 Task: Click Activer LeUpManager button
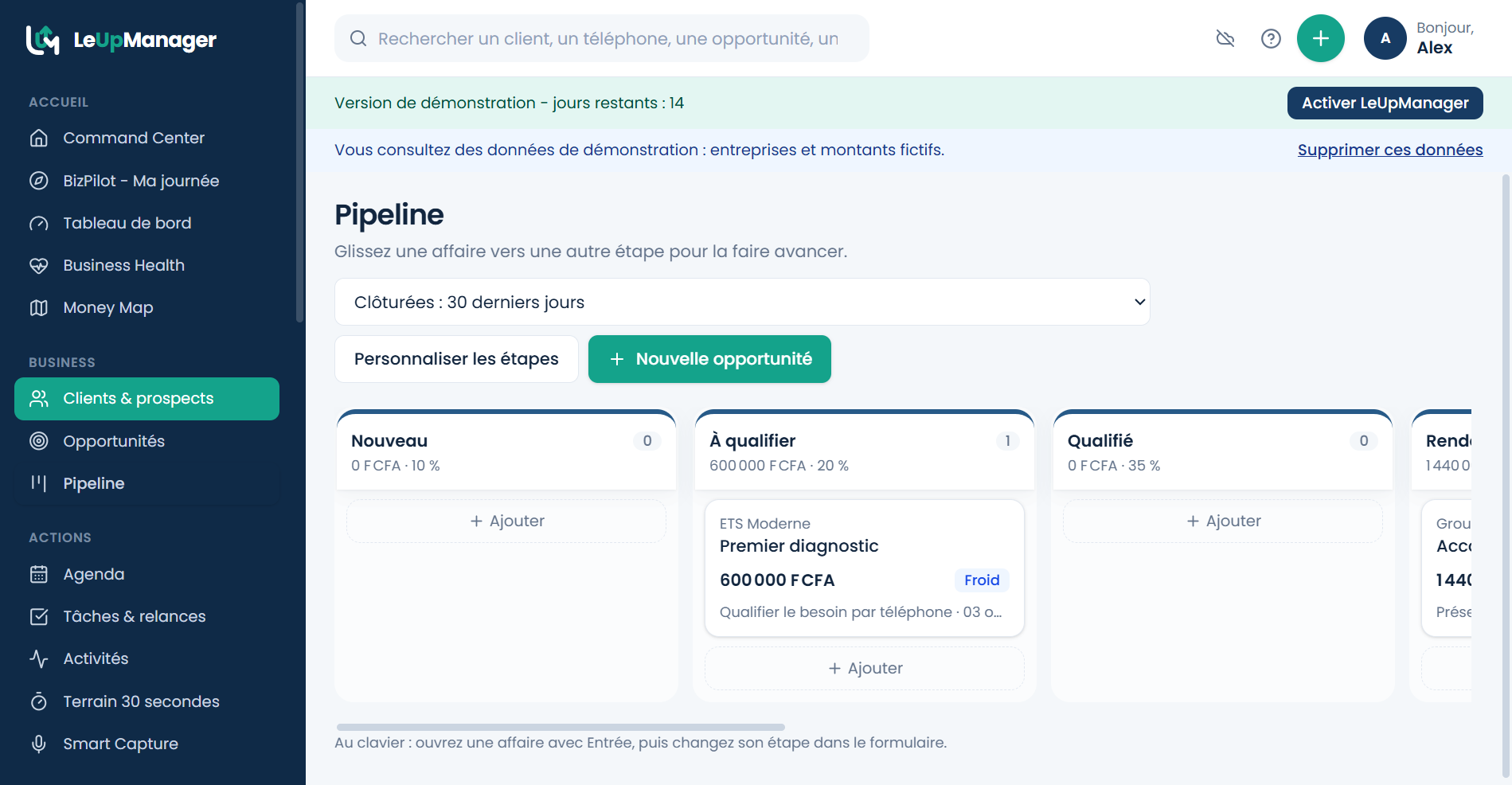[x=1385, y=103]
